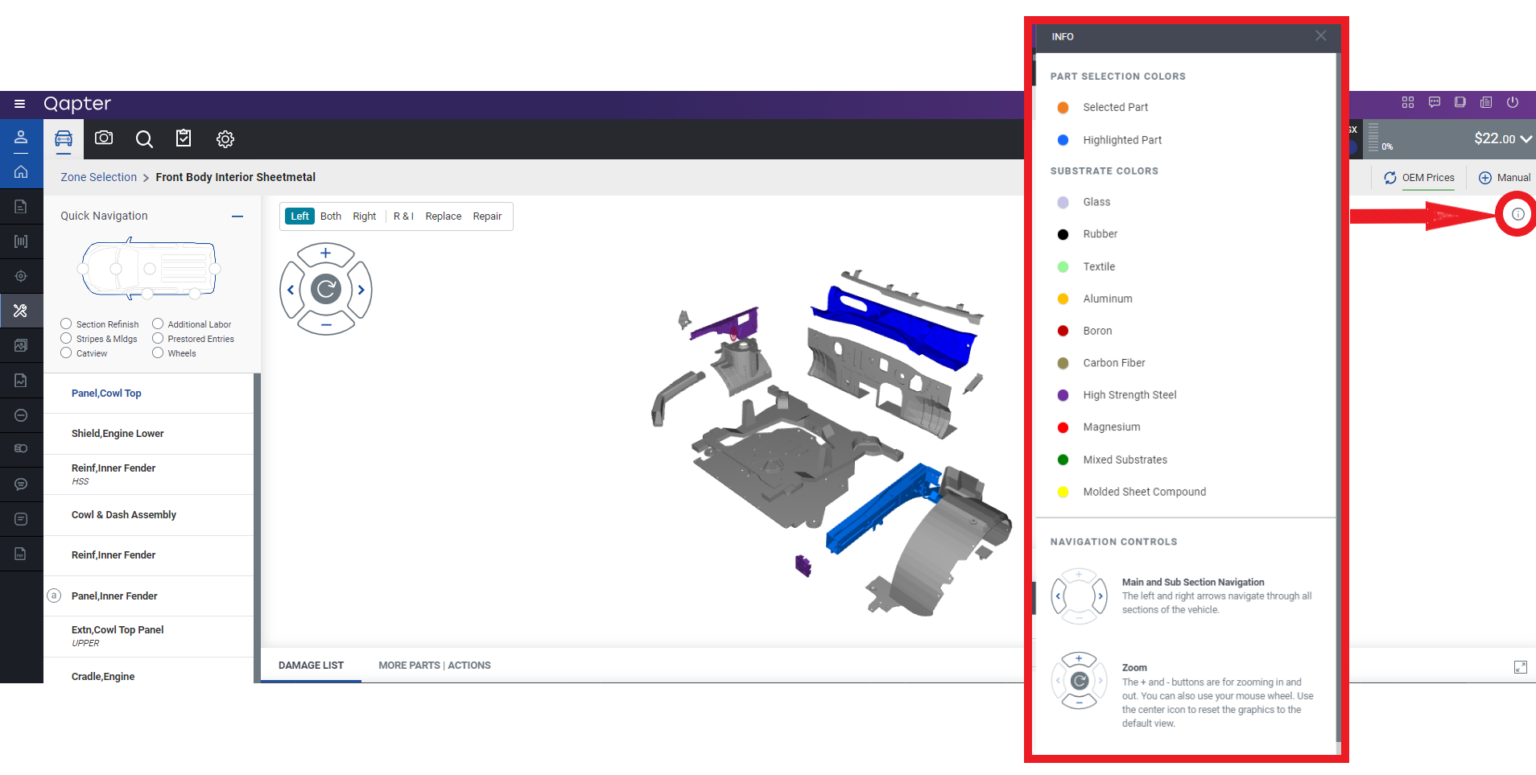Select the Section Refinish radio button
This screenshot has height=775, width=1536.
[66, 324]
